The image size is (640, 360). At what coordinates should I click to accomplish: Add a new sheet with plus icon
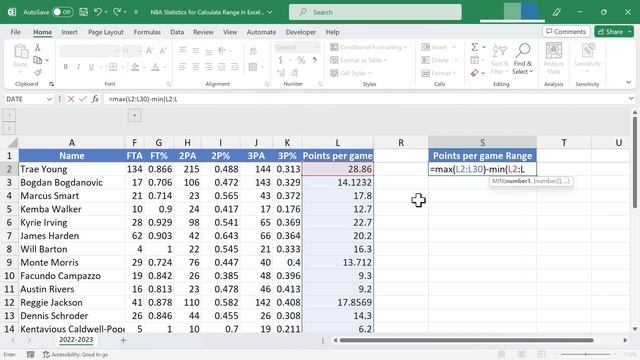(x=123, y=340)
